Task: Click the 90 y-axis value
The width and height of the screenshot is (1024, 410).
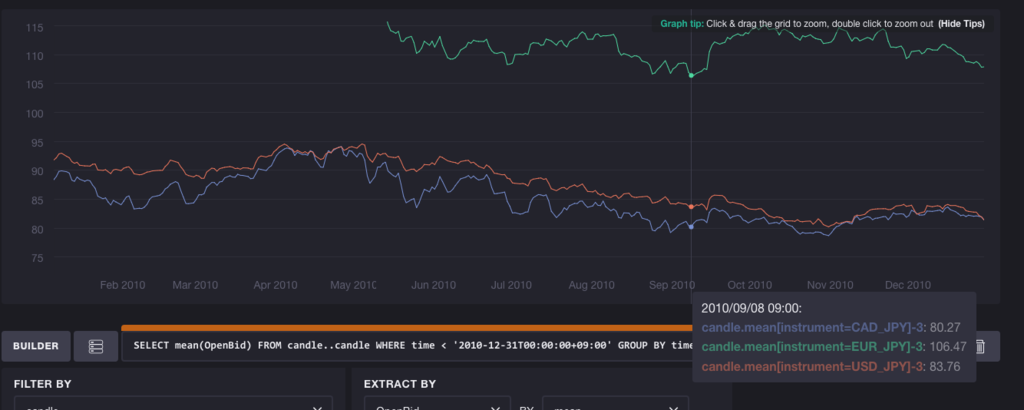Action: (x=37, y=171)
